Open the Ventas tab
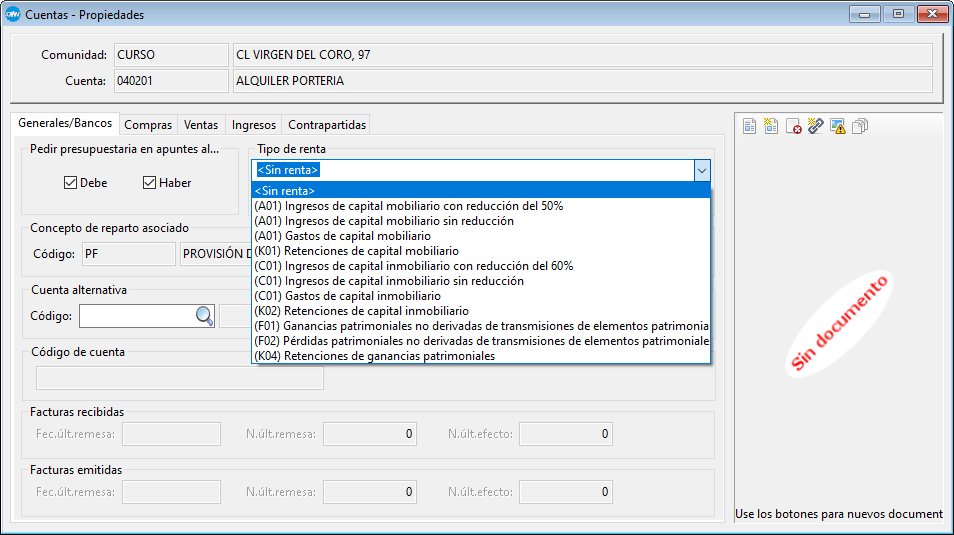The image size is (954, 535). tap(201, 125)
